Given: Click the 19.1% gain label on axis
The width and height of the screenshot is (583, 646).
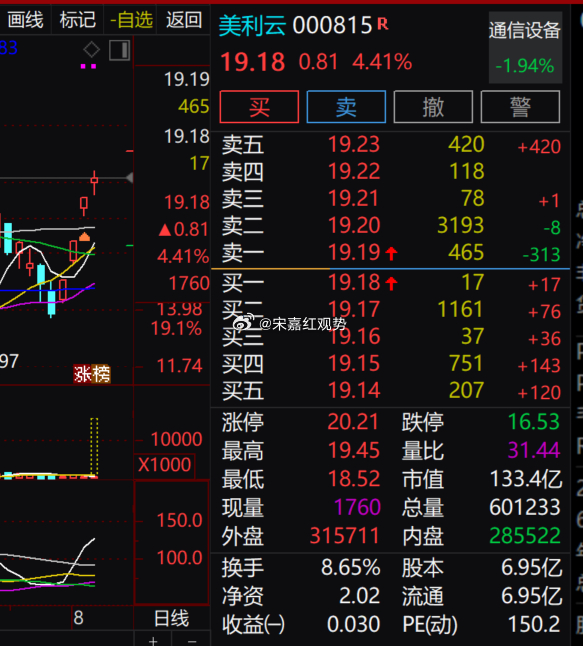Looking at the screenshot, I should pos(176,329).
